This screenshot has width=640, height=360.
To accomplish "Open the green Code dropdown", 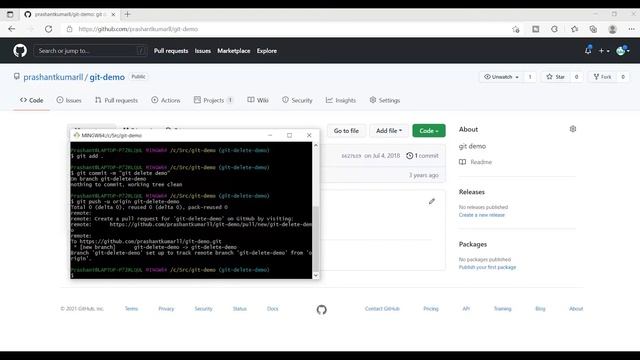I will click(429, 131).
